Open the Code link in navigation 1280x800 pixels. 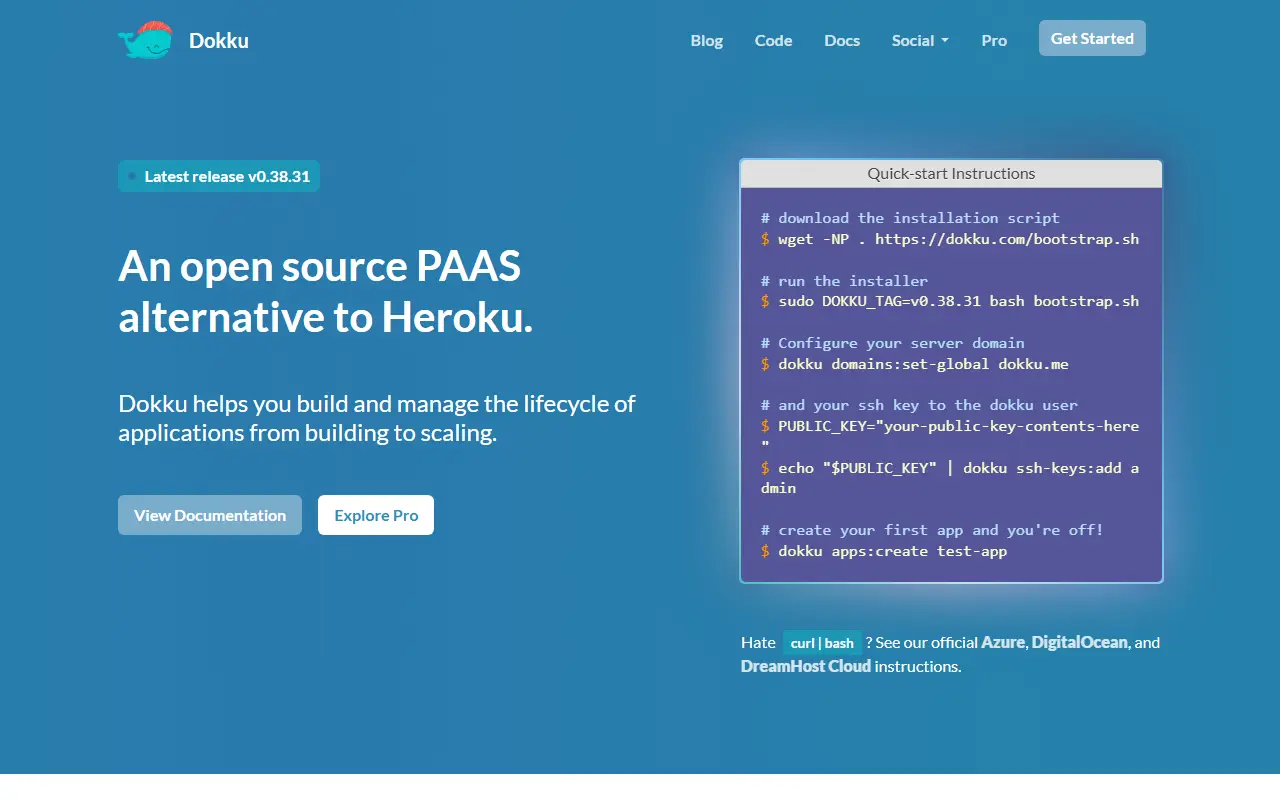[773, 40]
